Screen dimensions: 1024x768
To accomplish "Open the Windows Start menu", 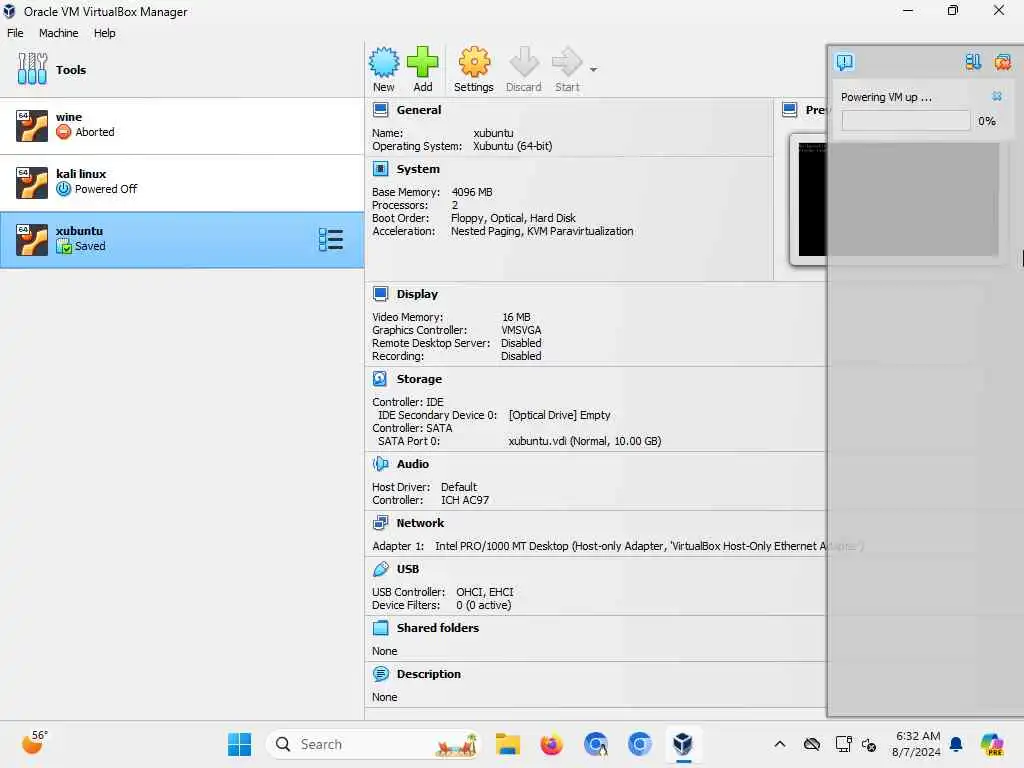I will (240, 744).
